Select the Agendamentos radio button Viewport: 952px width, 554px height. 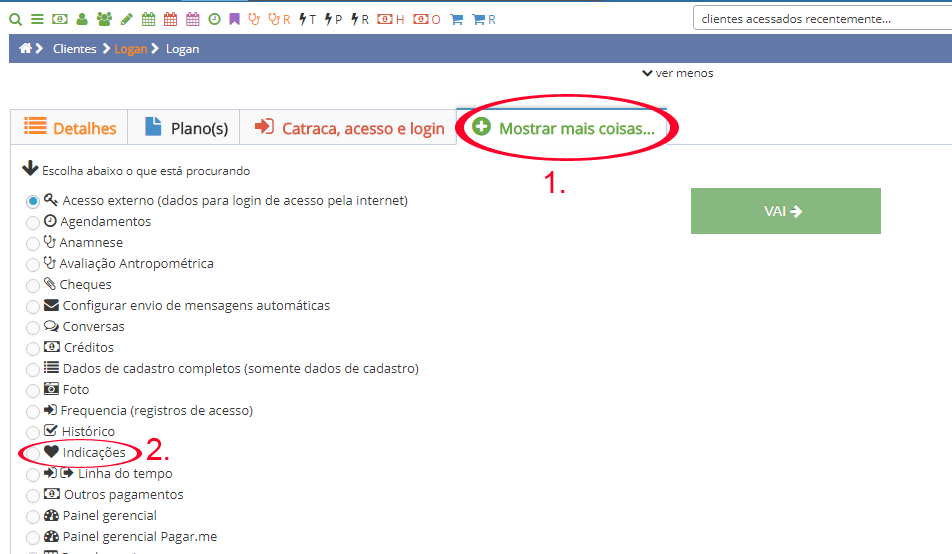pos(33,222)
